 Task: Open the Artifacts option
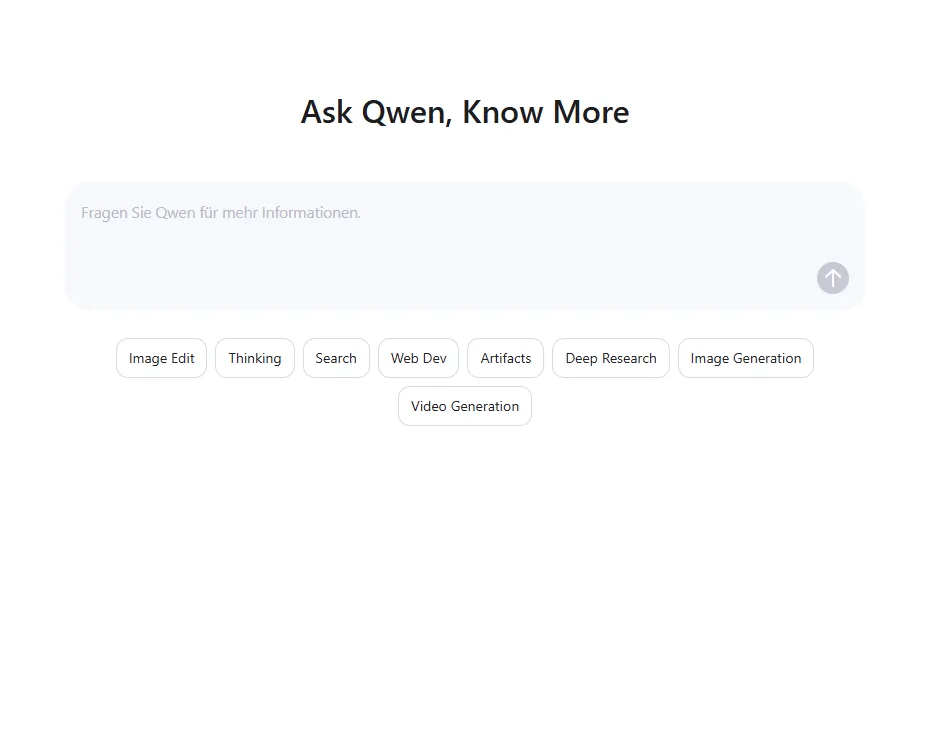pyautogui.click(x=506, y=358)
